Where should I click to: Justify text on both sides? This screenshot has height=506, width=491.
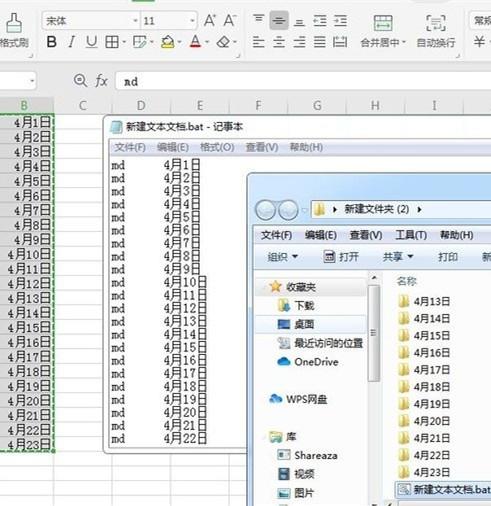tap(320, 42)
